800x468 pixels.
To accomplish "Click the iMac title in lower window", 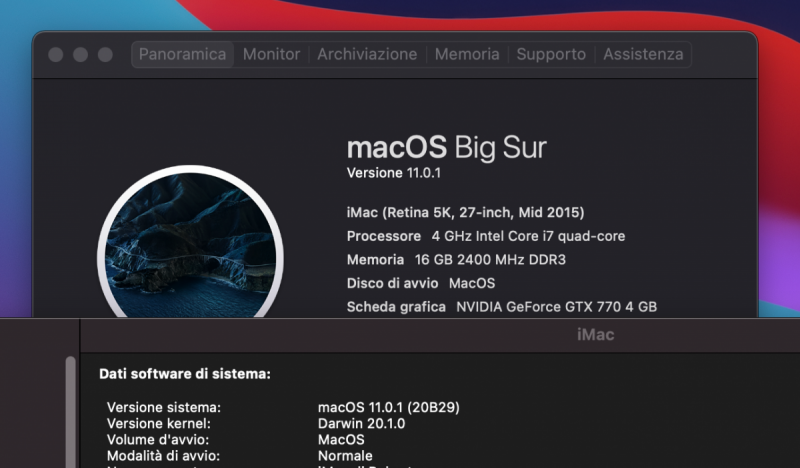I will (595, 335).
